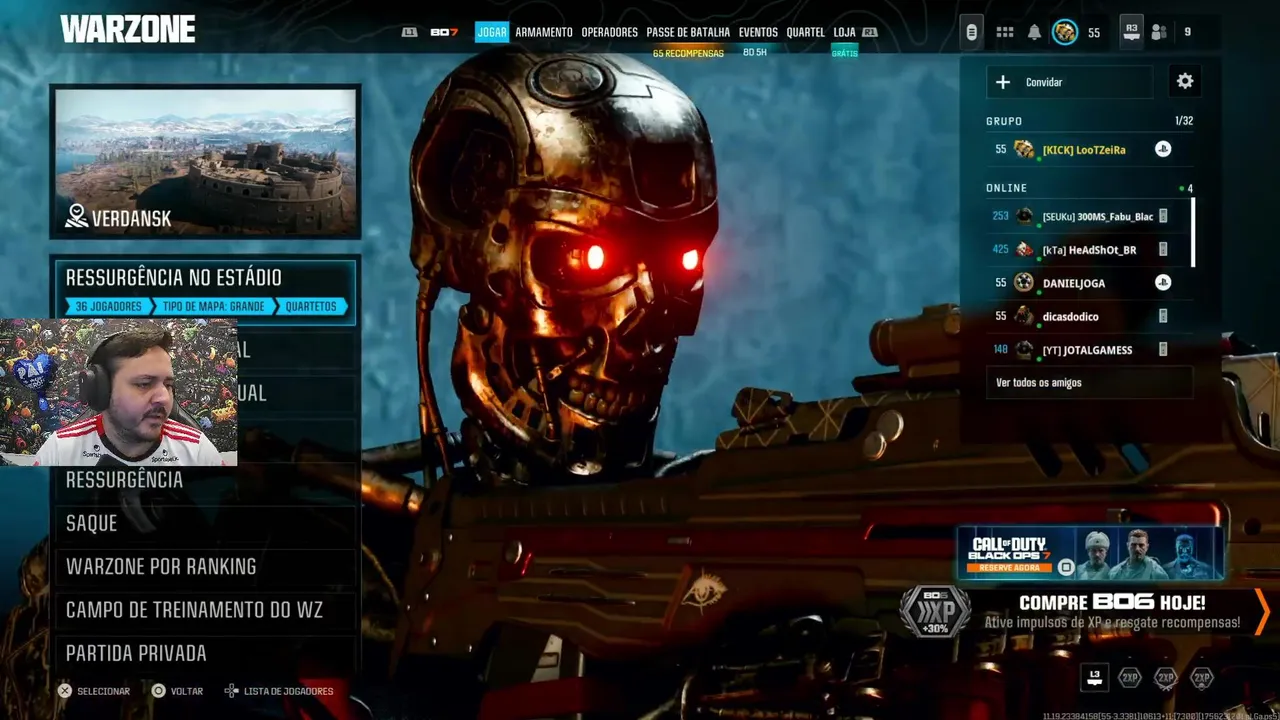Click the platform icon beside JOTALGAMESS
Viewport: 1280px width, 720px height.
point(1163,349)
